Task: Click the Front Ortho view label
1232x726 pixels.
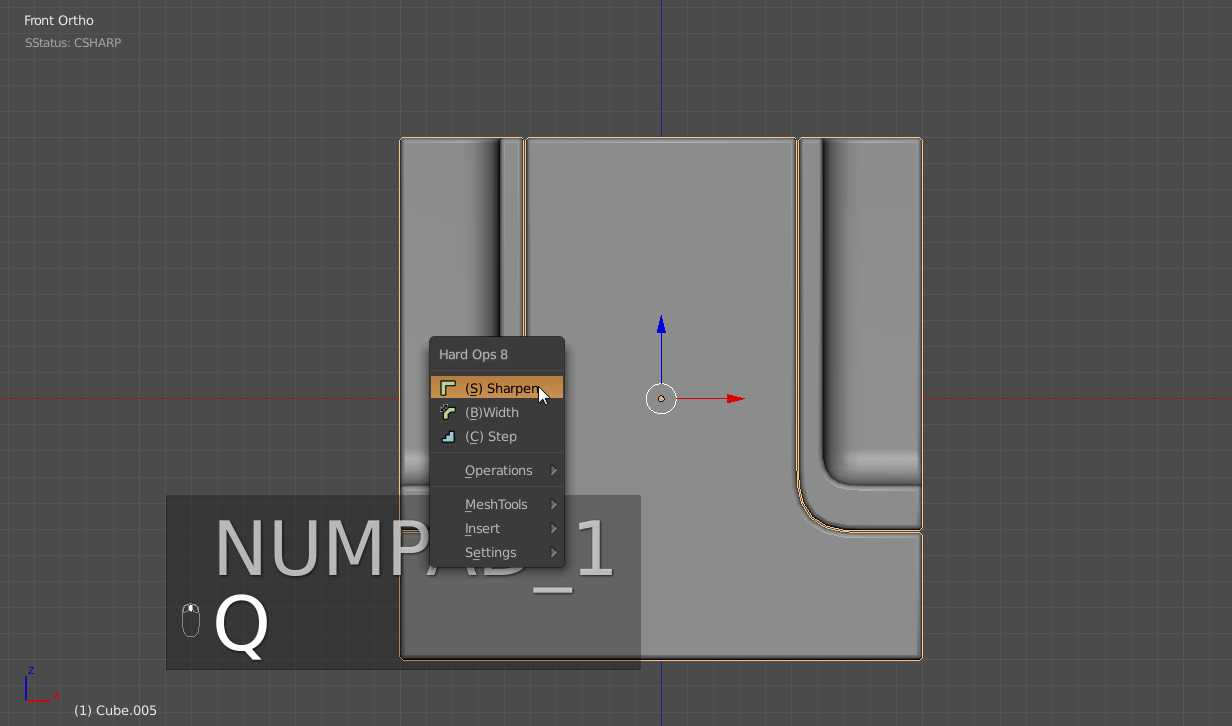Action: click(x=59, y=20)
